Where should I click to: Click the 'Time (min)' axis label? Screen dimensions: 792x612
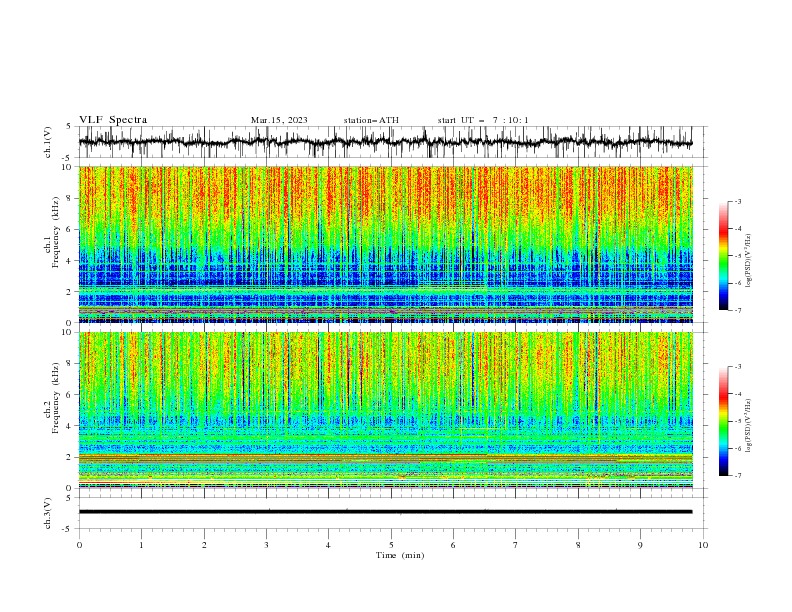[x=400, y=555]
